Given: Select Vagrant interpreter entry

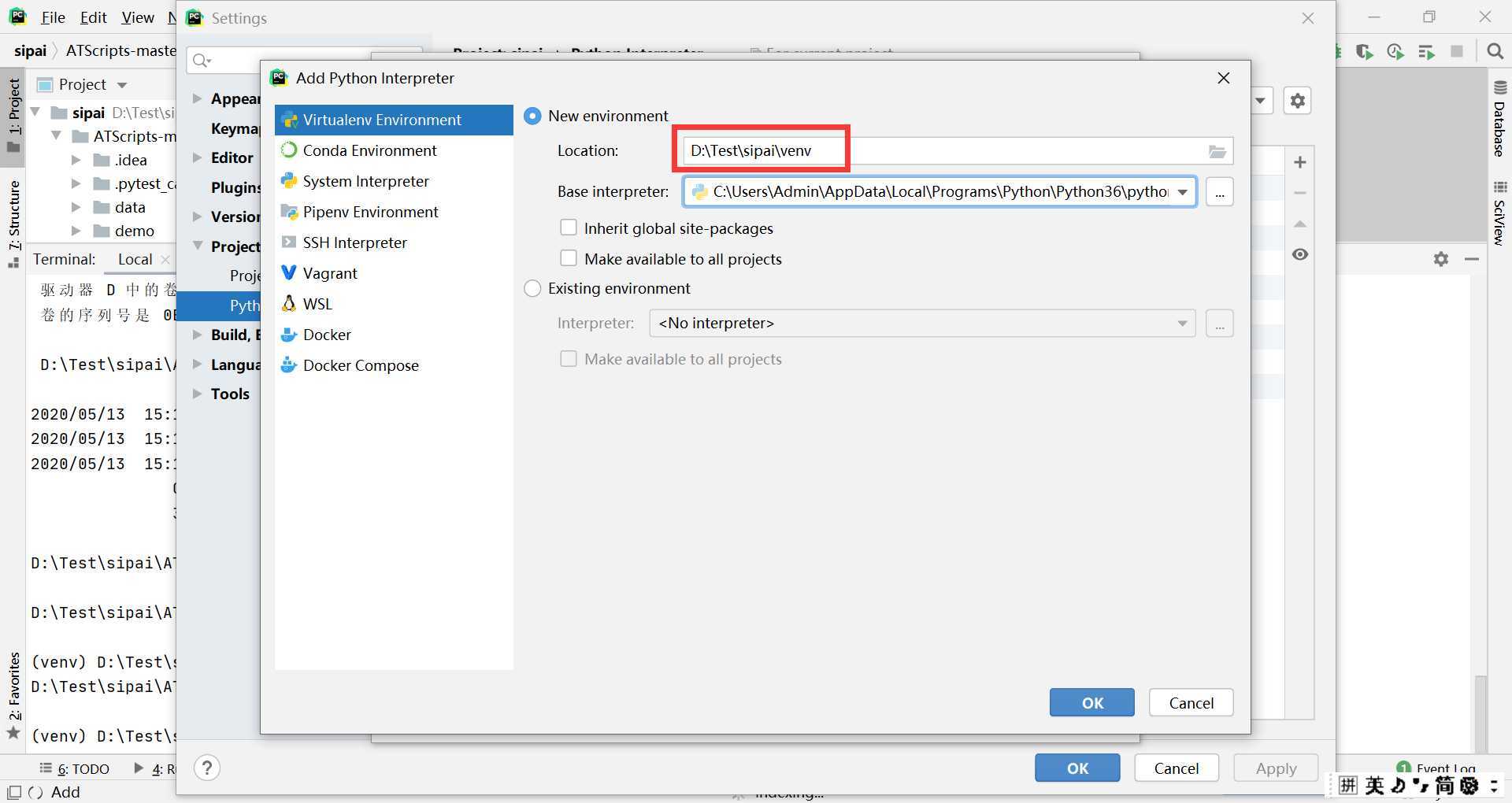Looking at the screenshot, I should point(394,273).
